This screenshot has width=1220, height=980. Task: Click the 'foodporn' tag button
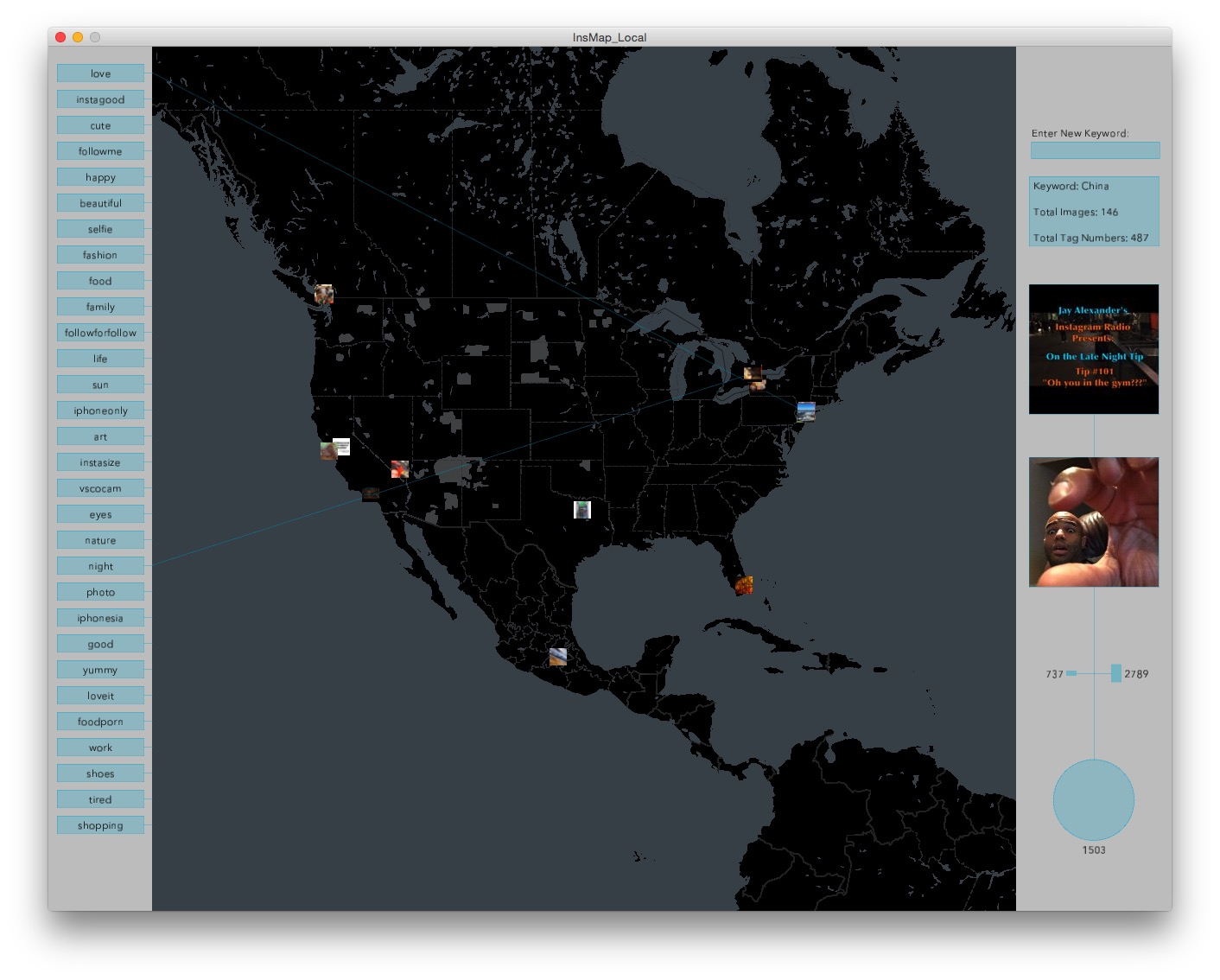point(100,722)
